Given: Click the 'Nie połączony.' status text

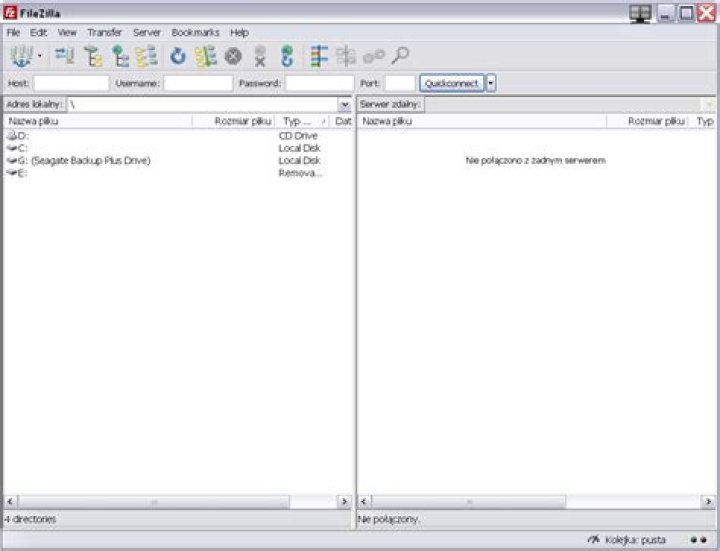Looking at the screenshot, I should pyautogui.click(x=388, y=519).
